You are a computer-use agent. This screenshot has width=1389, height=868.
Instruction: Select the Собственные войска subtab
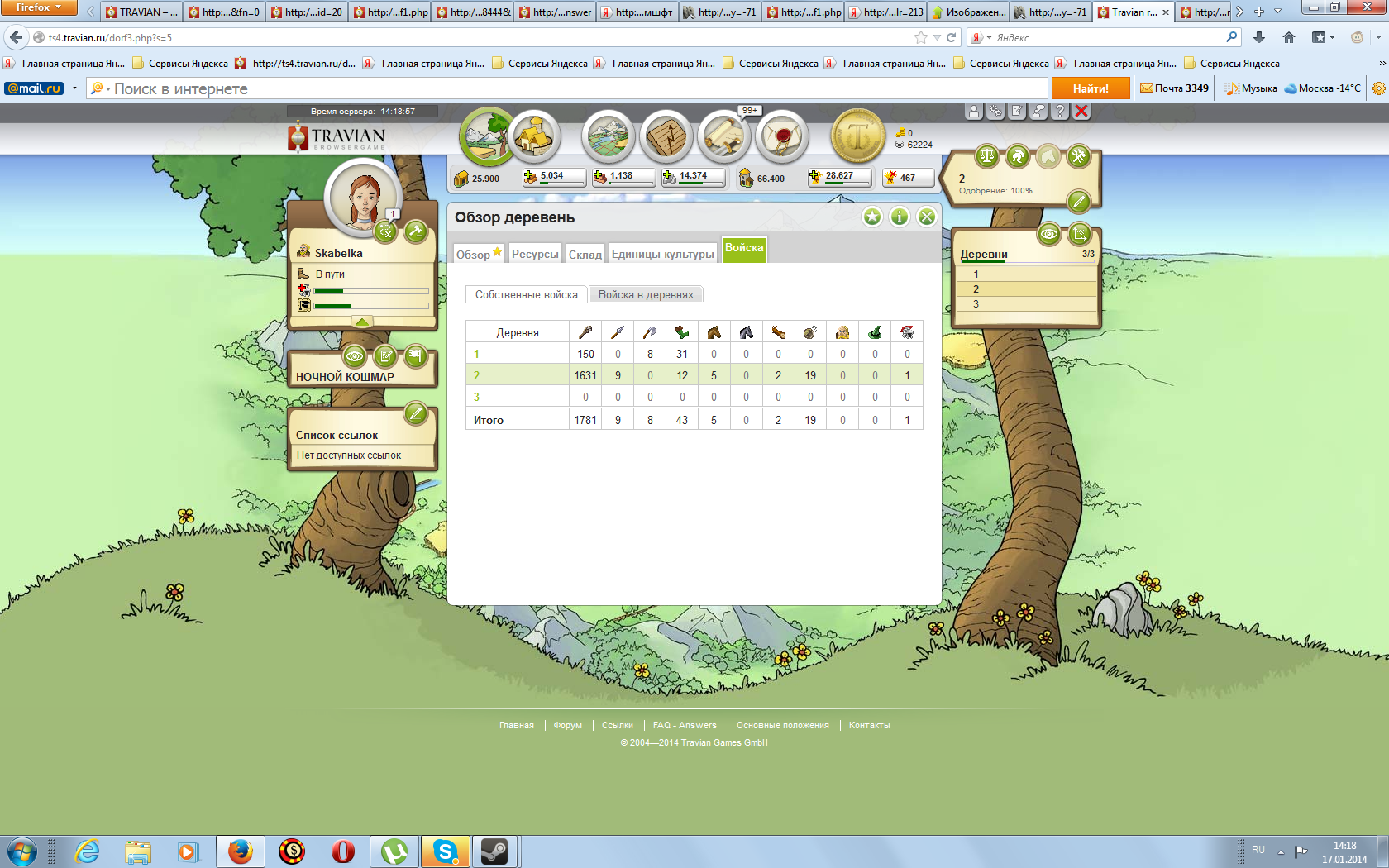[x=527, y=294]
